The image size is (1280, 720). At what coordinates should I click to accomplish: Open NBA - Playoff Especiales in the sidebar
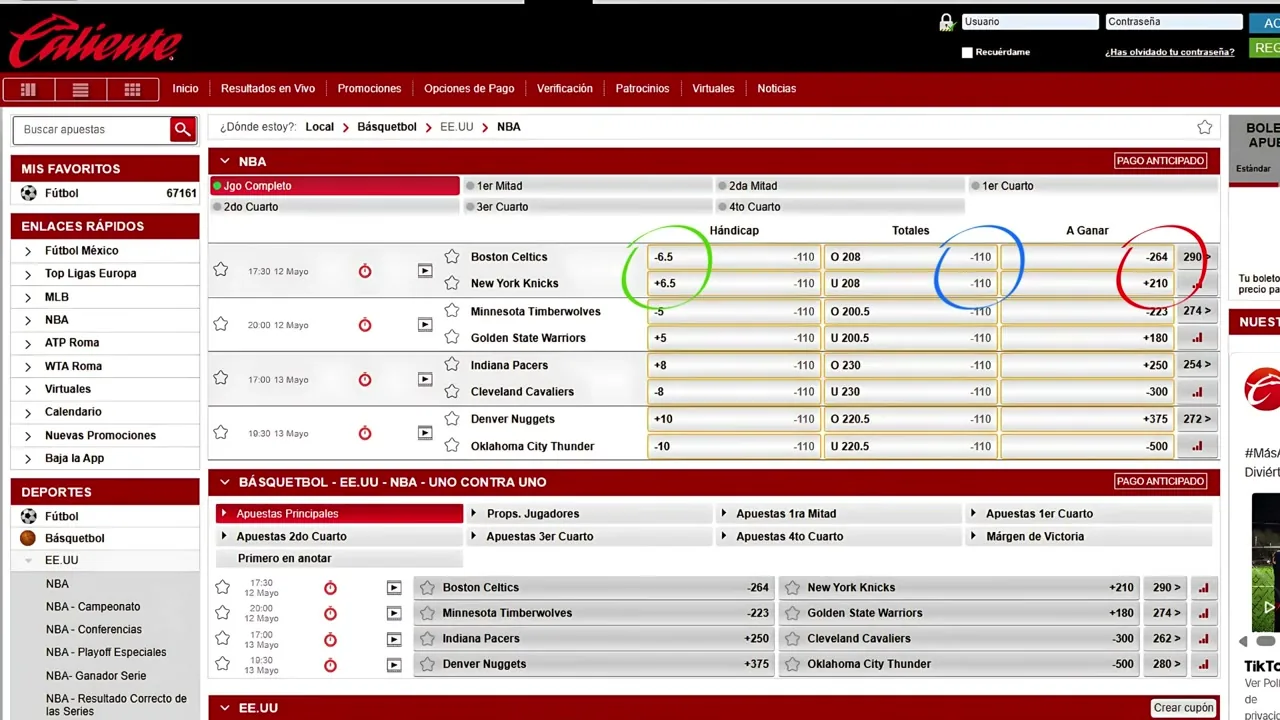(106, 653)
